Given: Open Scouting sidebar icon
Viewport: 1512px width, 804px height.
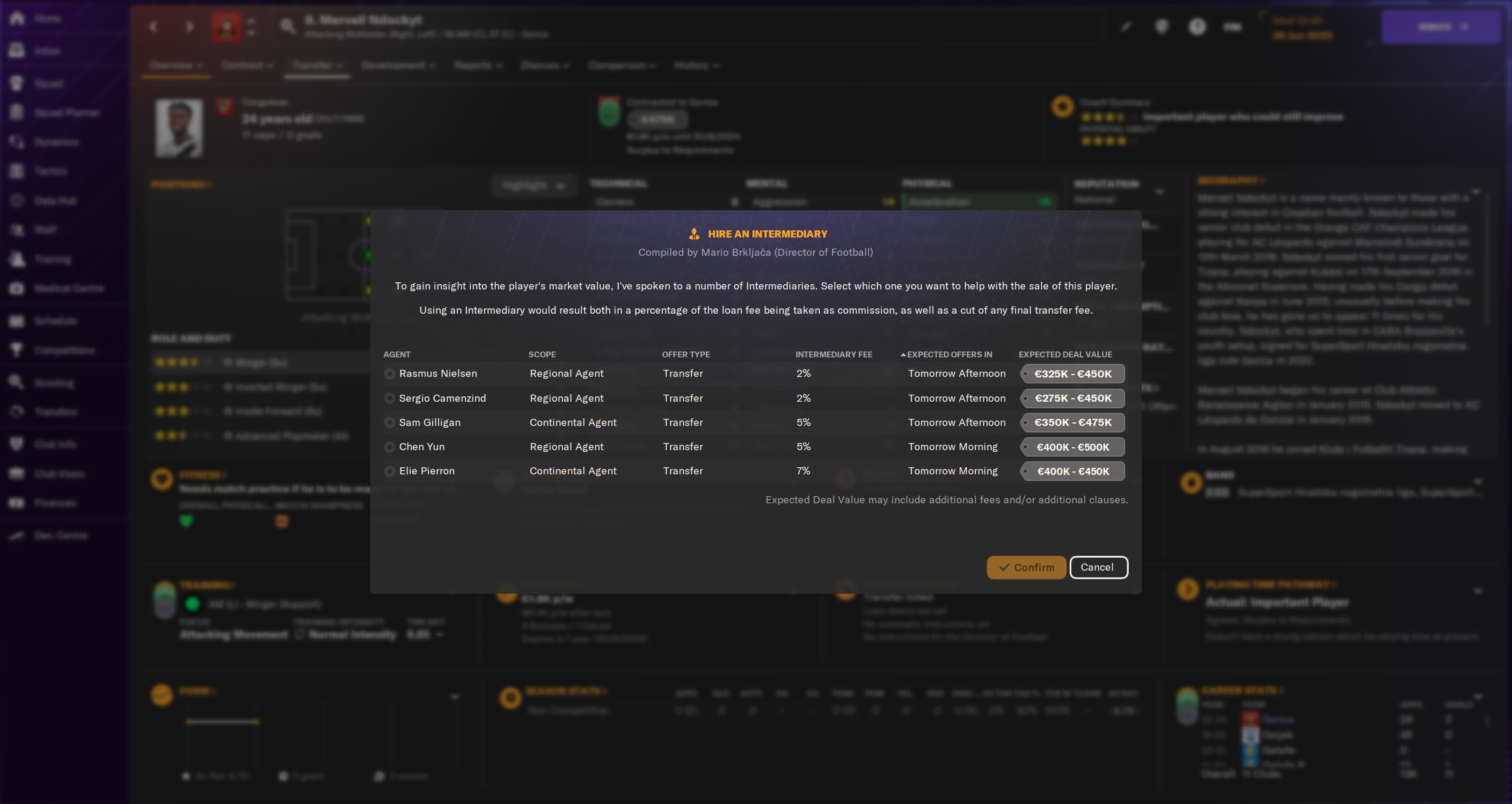Looking at the screenshot, I should pyautogui.click(x=17, y=383).
